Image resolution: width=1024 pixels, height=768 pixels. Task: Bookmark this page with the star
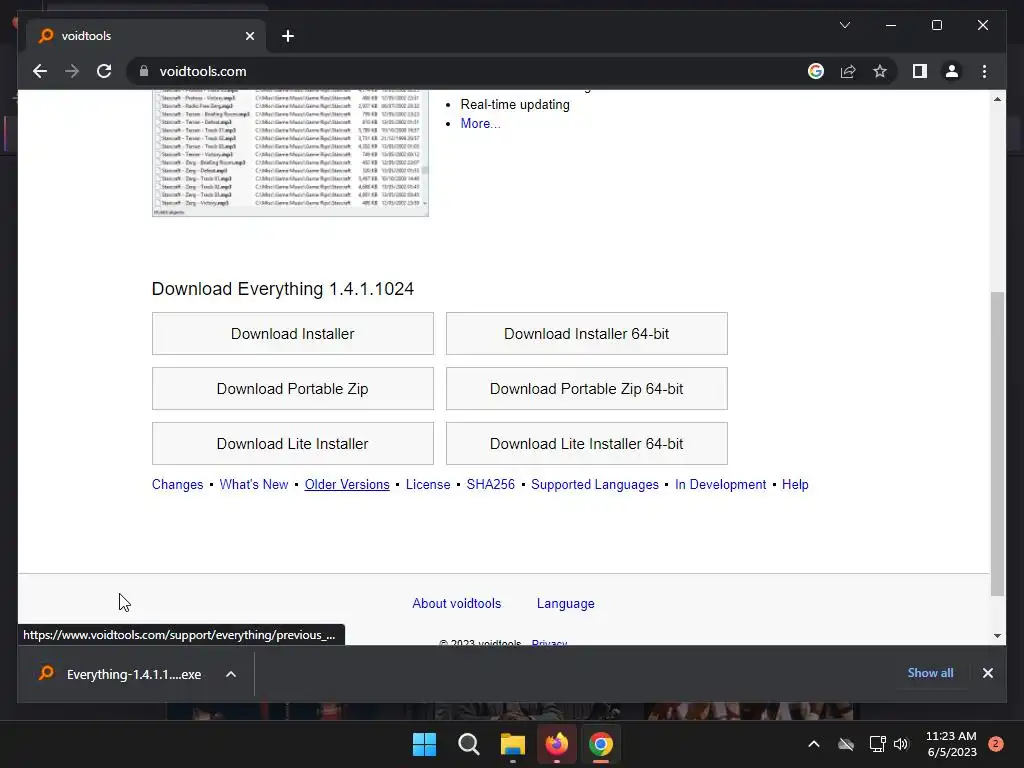click(x=880, y=71)
